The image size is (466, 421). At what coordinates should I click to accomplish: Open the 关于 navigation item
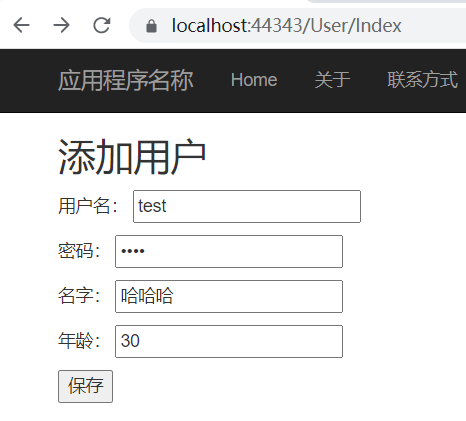pos(332,80)
